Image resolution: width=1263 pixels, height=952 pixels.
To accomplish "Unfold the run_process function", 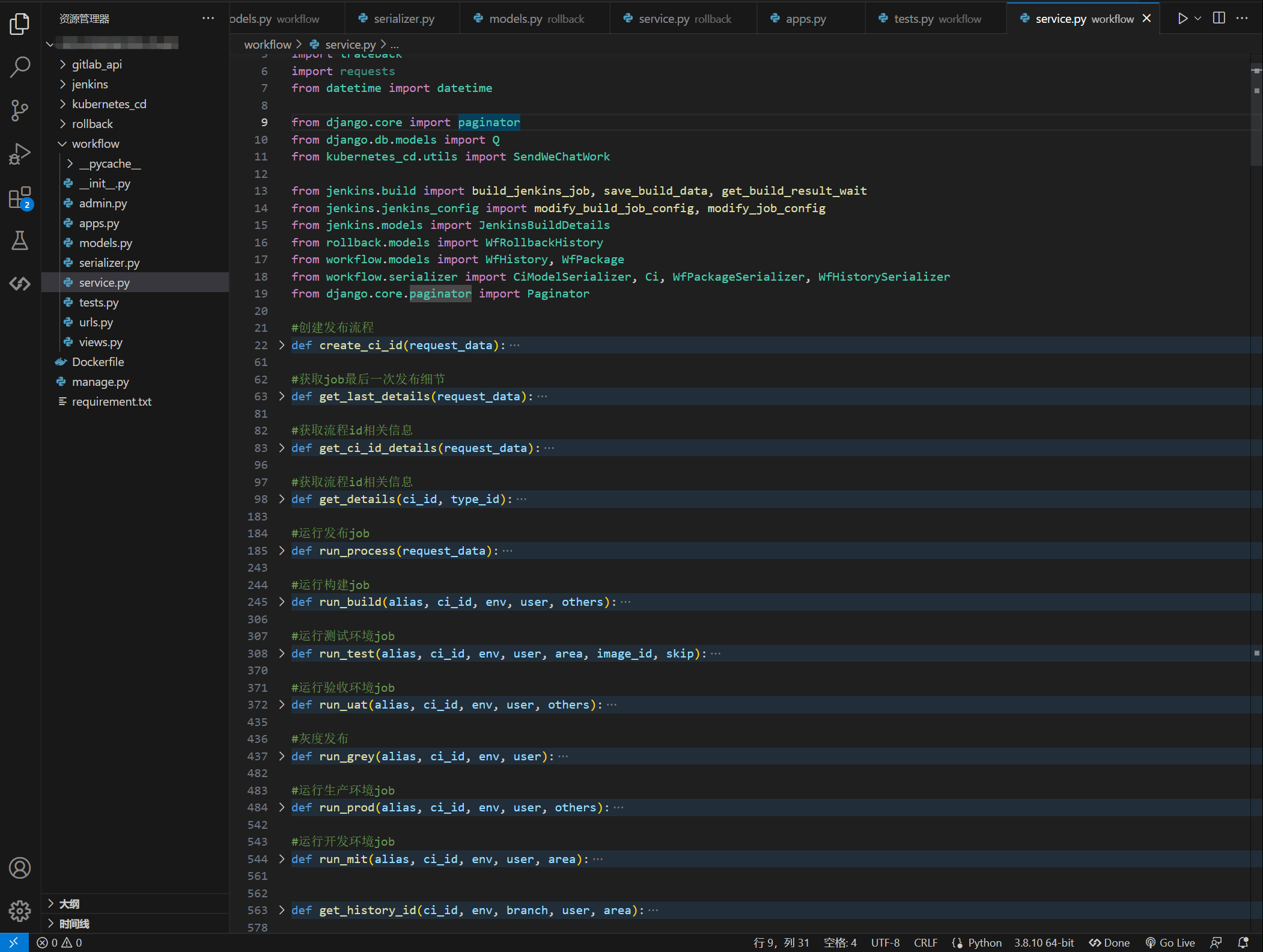I will (x=282, y=551).
